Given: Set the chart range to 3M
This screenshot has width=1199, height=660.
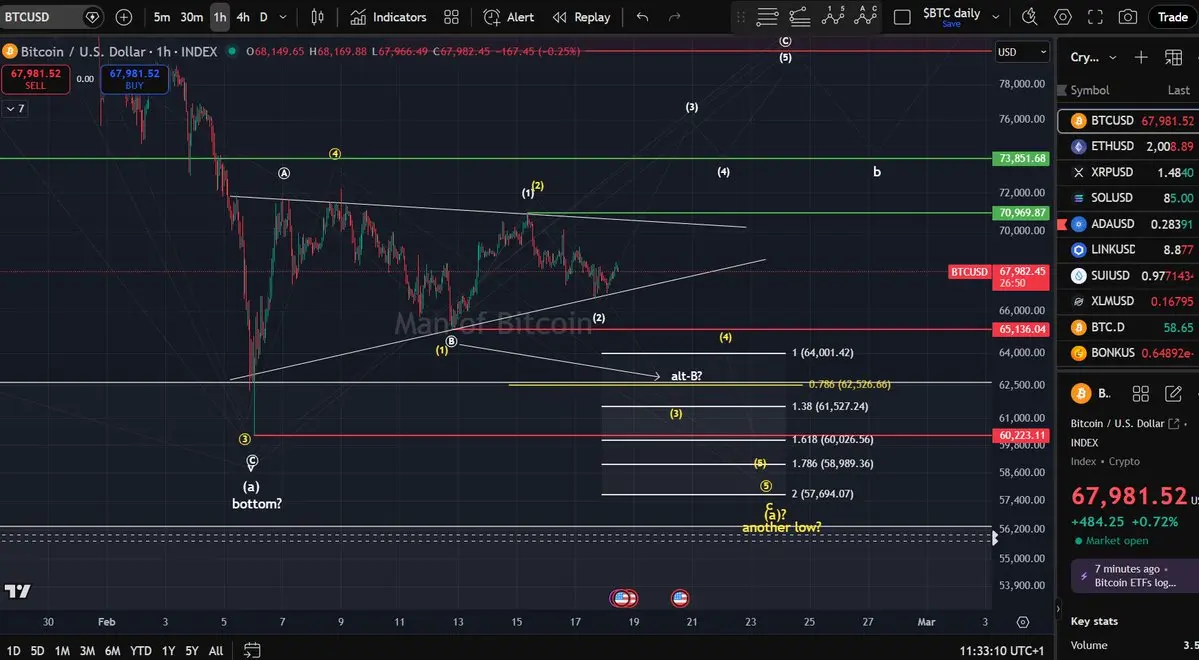Looking at the screenshot, I should (x=87, y=651).
